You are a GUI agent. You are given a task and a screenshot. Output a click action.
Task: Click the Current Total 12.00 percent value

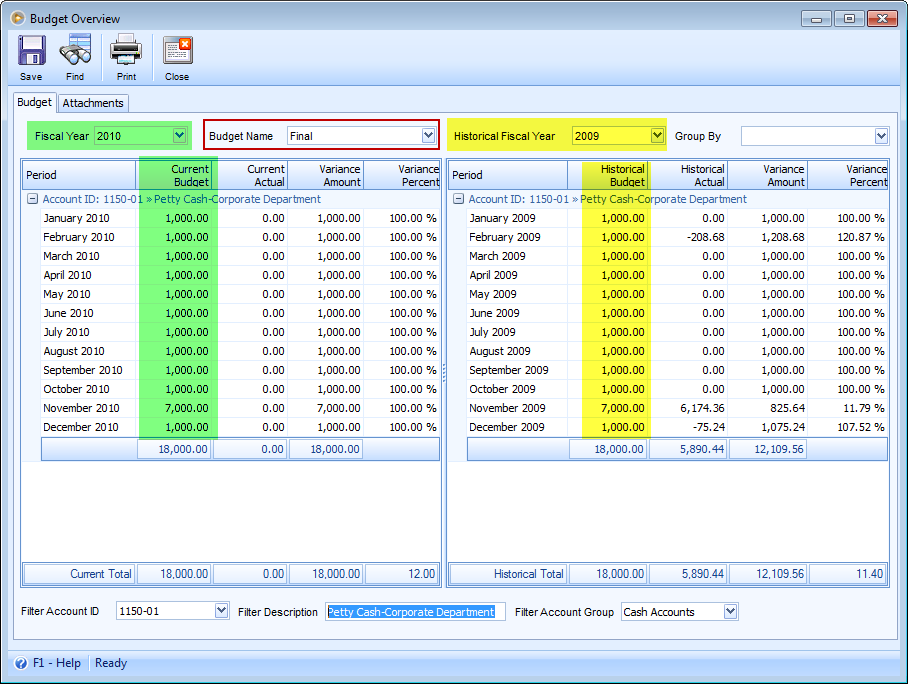coord(402,574)
